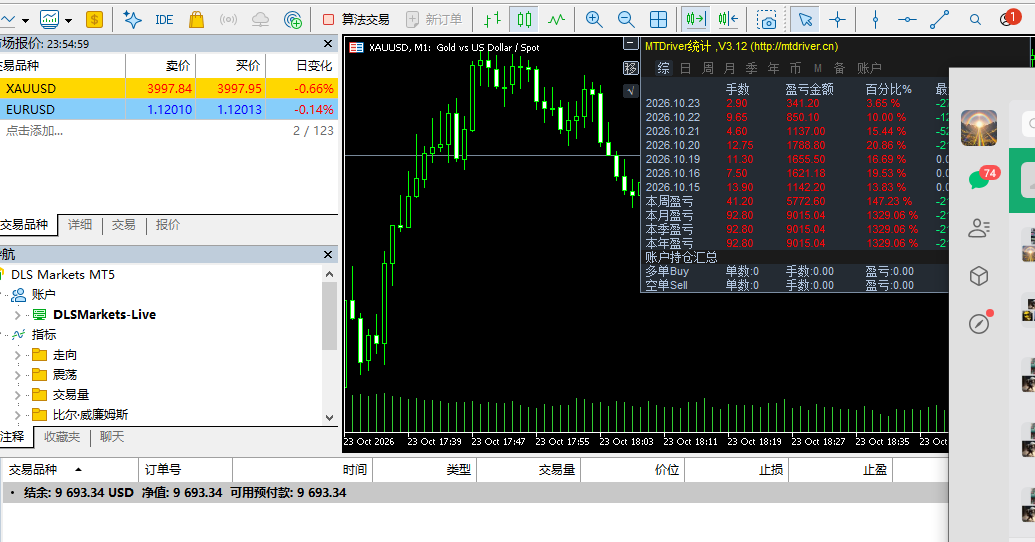Switch to the 详细 tab in Market Watch
Image resolution: width=1035 pixels, height=542 pixels.
click(80, 224)
